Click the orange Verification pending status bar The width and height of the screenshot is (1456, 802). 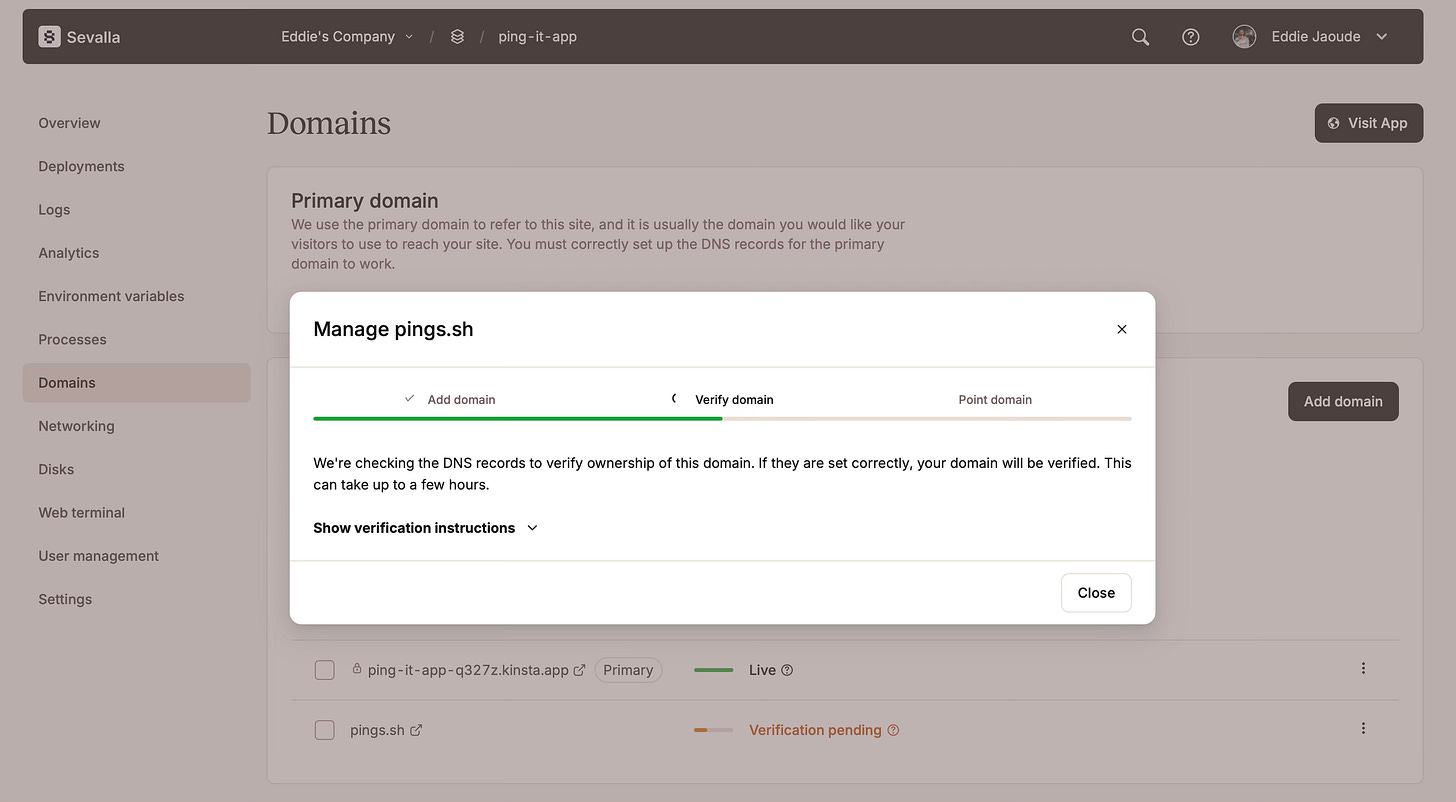[714, 730]
